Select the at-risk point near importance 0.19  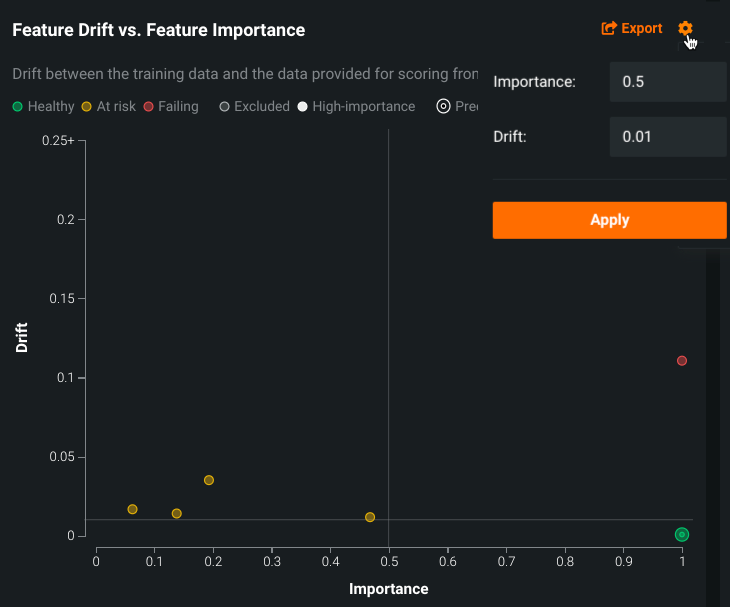click(209, 480)
